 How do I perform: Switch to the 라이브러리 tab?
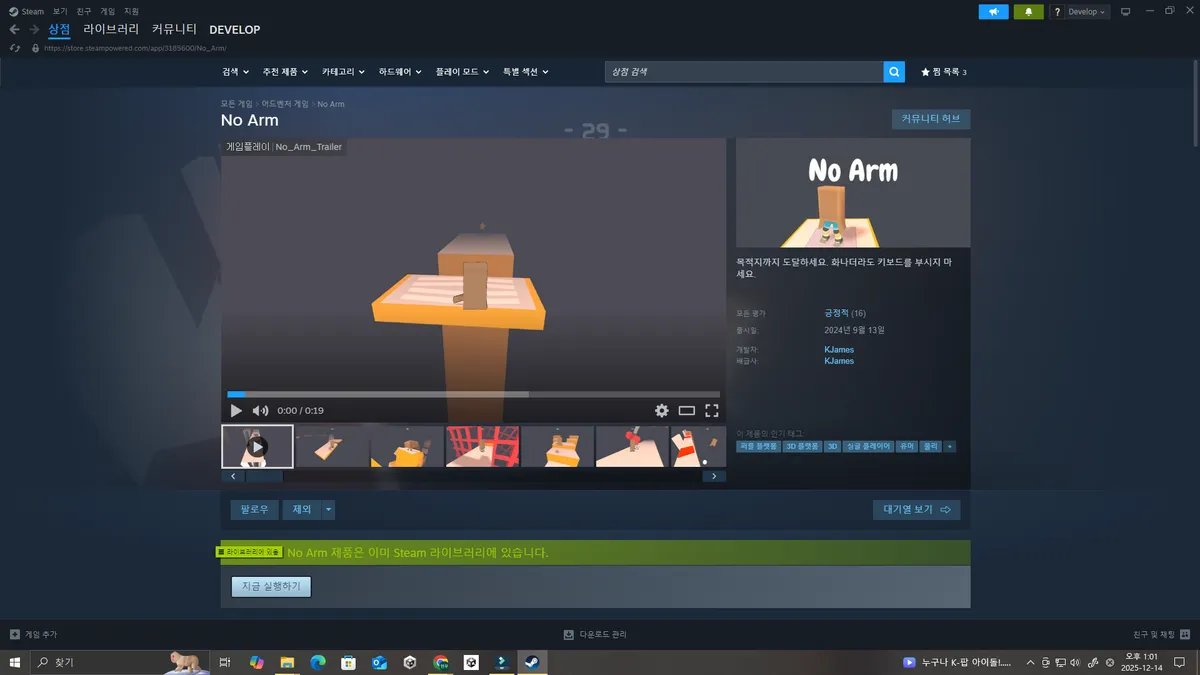click(x=111, y=29)
